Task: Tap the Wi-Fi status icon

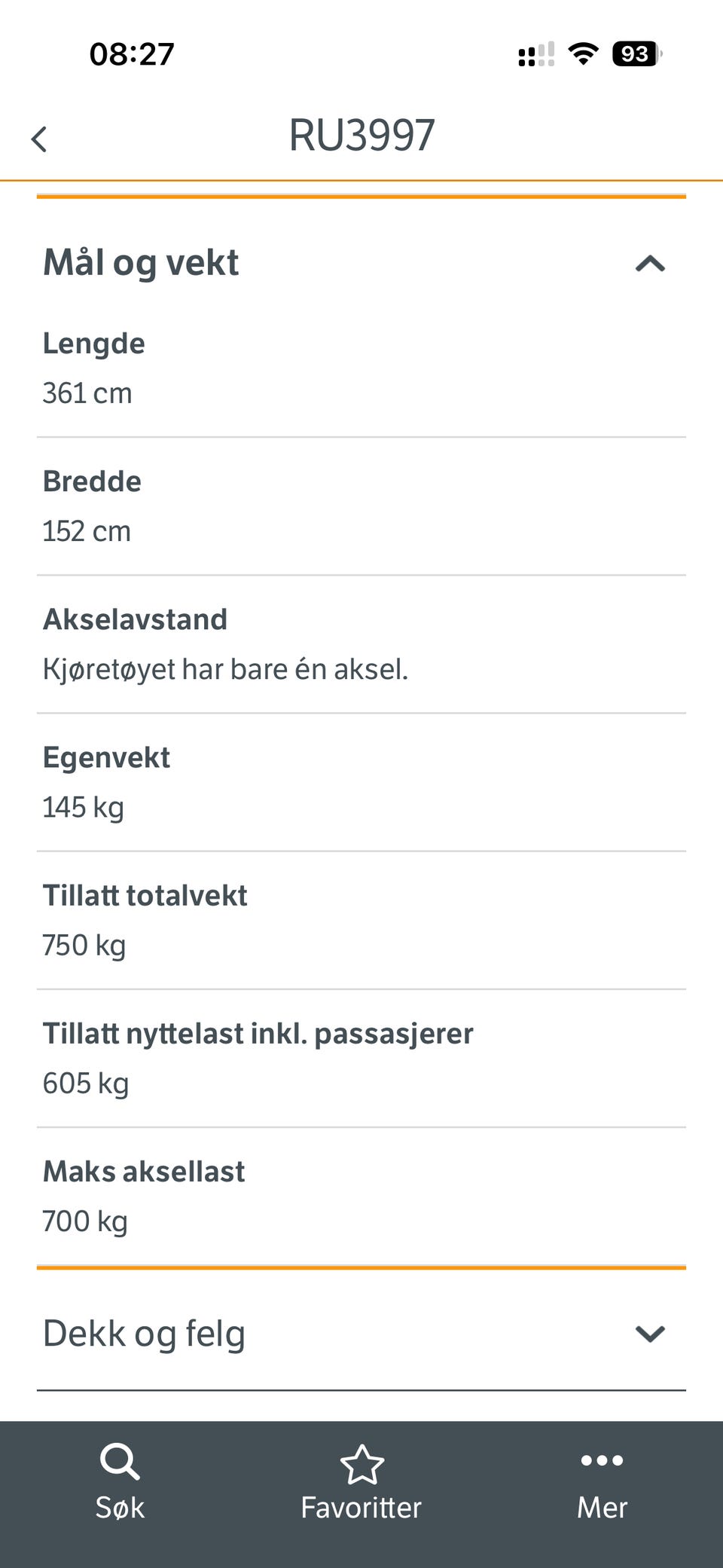Action: (x=583, y=54)
